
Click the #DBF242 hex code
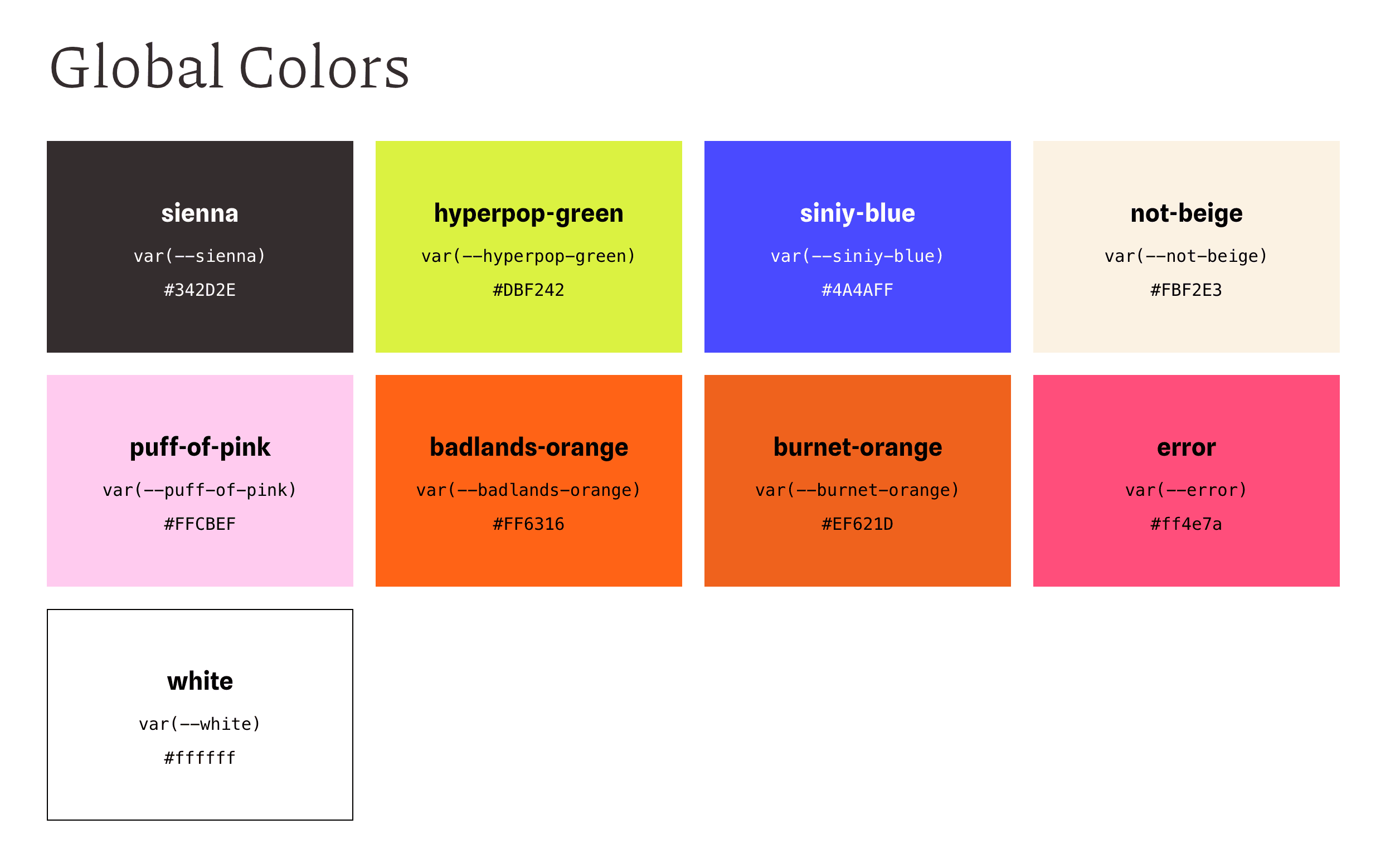528,290
